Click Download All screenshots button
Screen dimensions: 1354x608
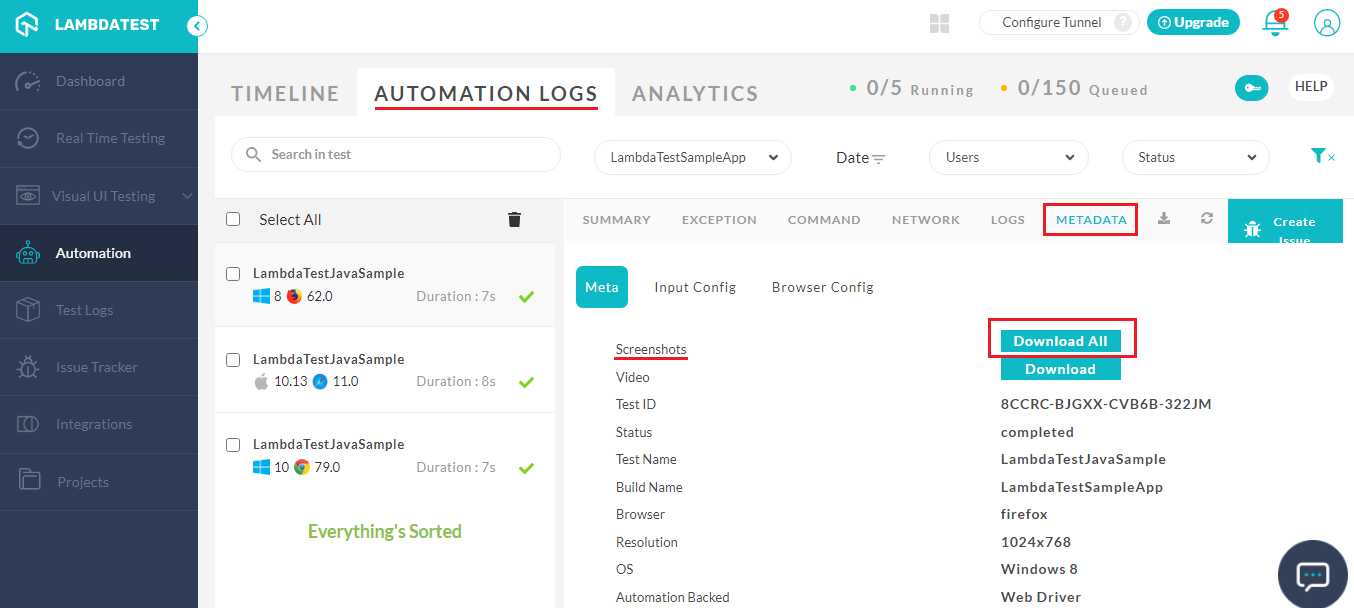click(x=1061, y=341)
